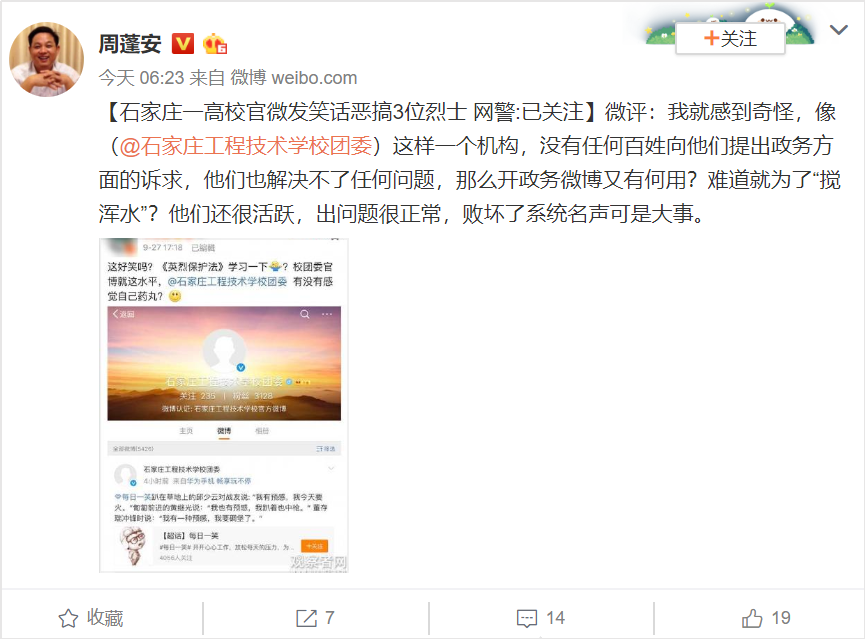Open mention @石家庄工程技术学校团委 link
865x639 pixels.
[x=245, y=146]
